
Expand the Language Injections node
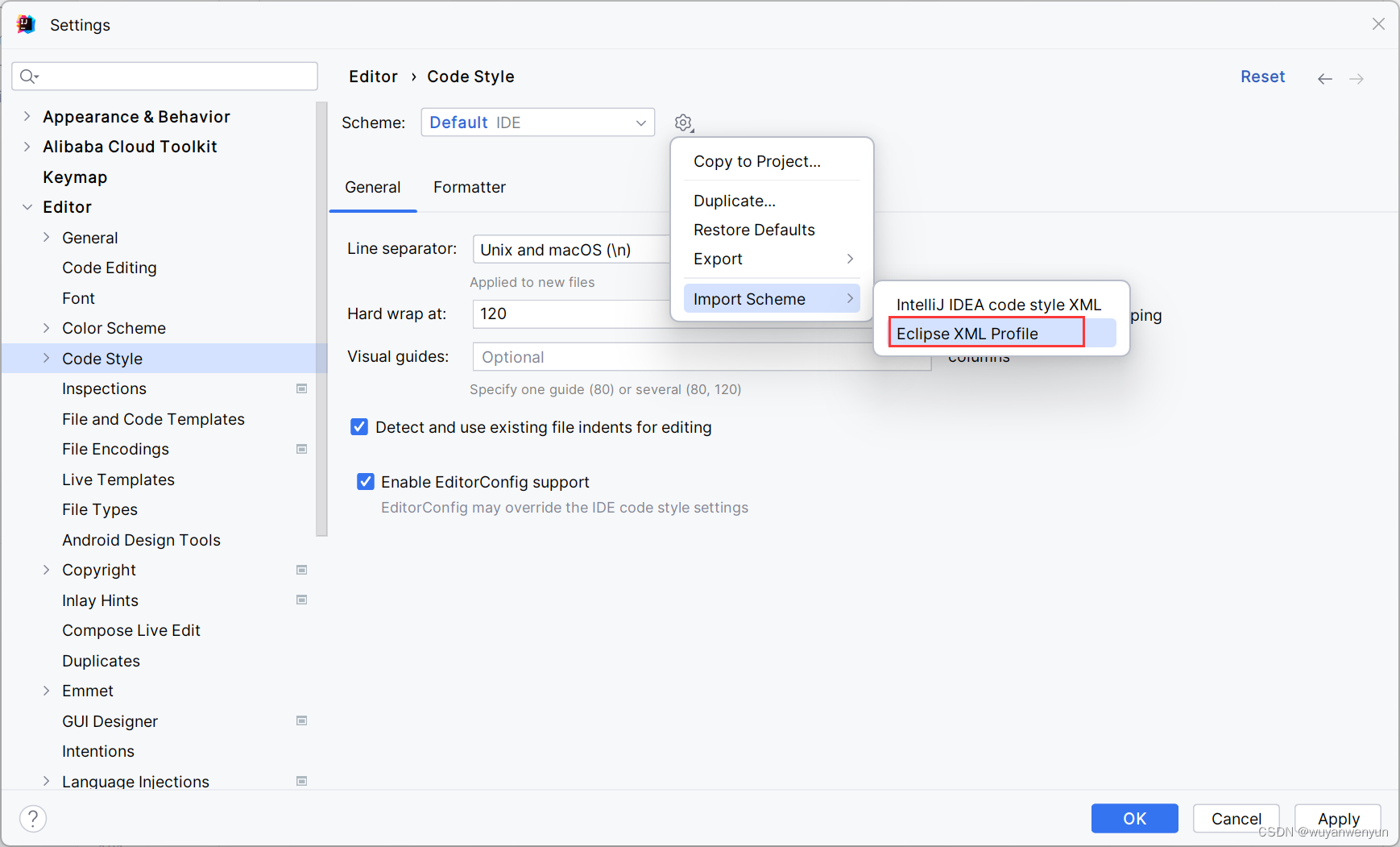point(46,781)
